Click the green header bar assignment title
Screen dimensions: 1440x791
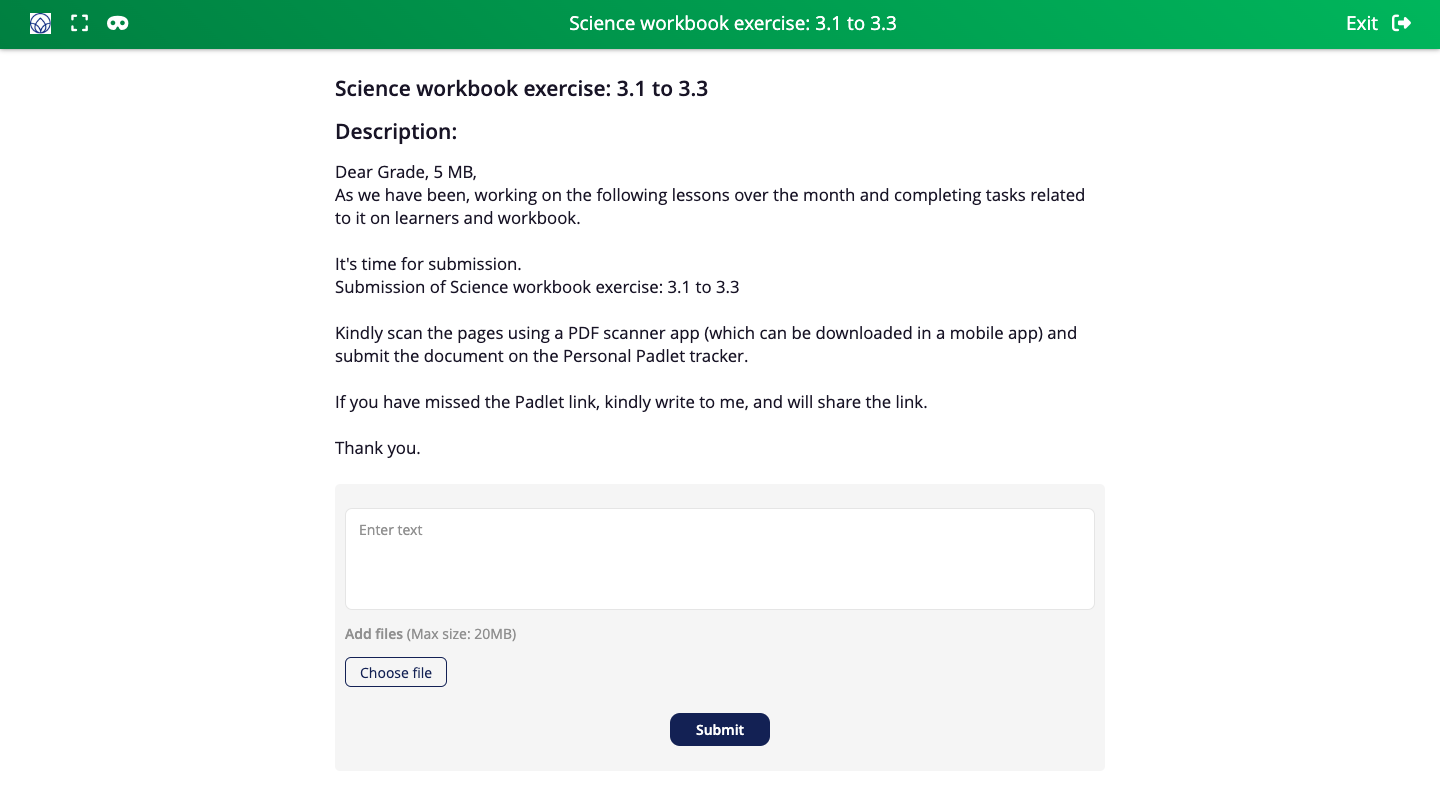[x=732, y=23]
